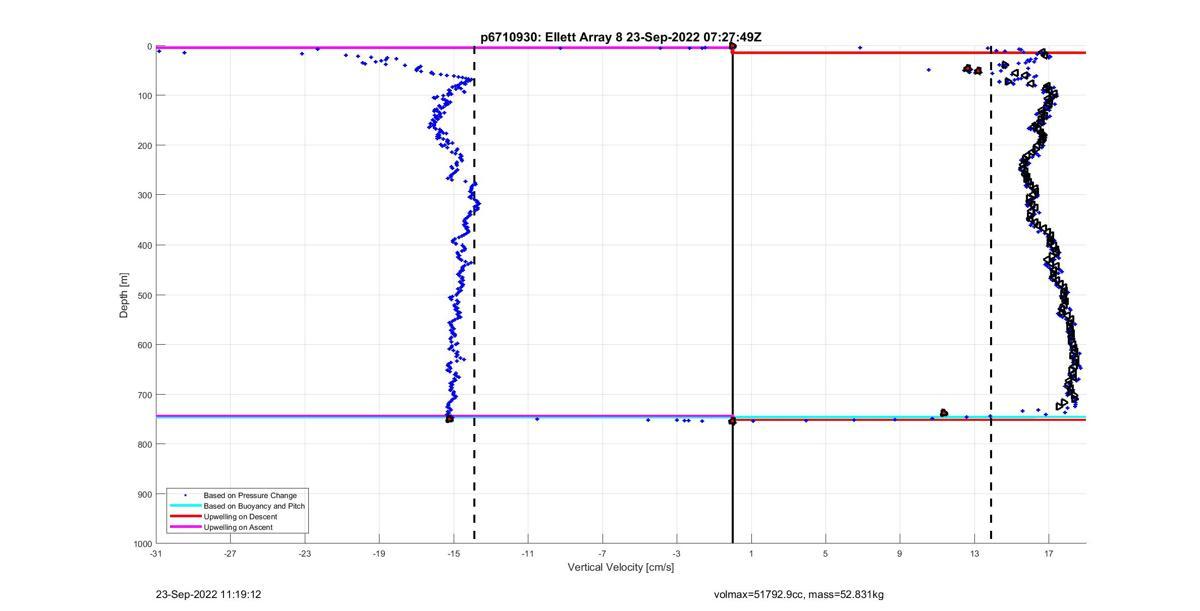1200x611 pixels.
Task: Click the y-axis tick label '400'
Action: [144, 245]
